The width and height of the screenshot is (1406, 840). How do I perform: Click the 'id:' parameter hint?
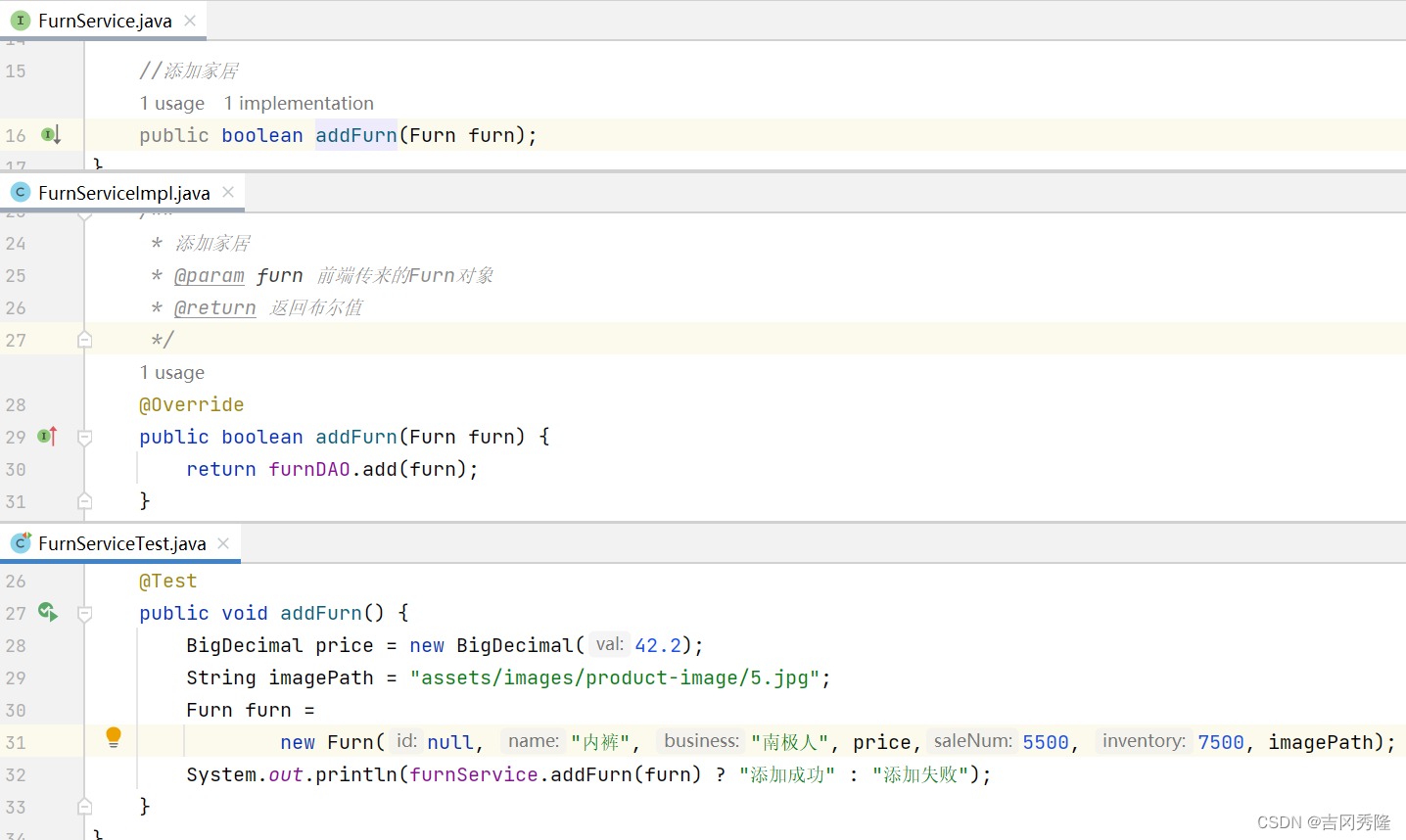tap(407, 741)
